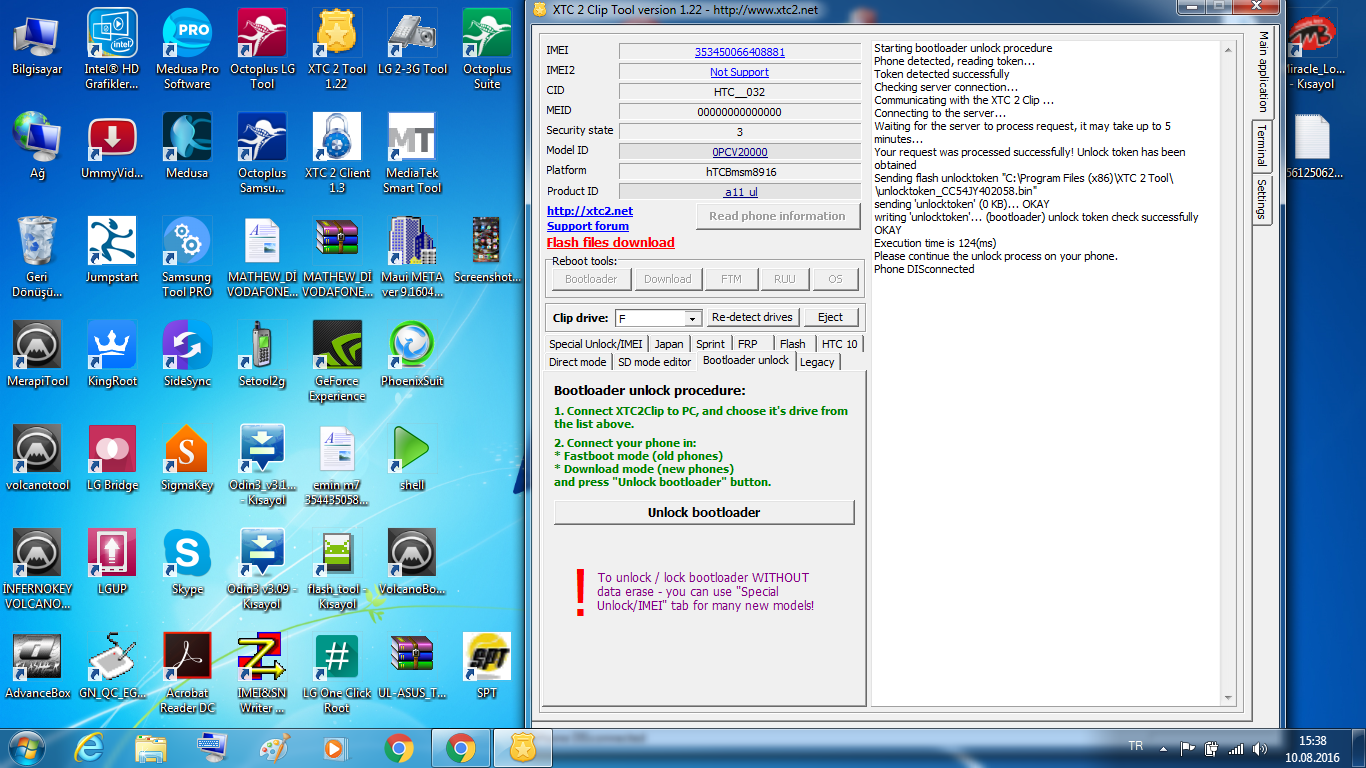Switch to the Legacy tab
Viewport: 1366px width, 768px height.
817,362
